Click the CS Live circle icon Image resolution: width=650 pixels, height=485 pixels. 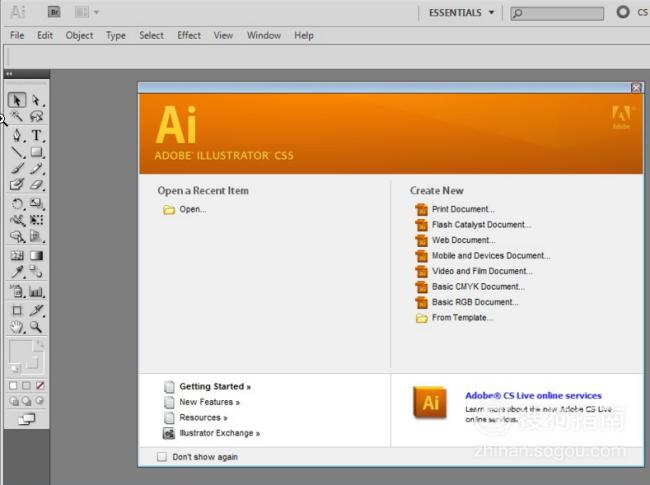click(x=623, y=12)
